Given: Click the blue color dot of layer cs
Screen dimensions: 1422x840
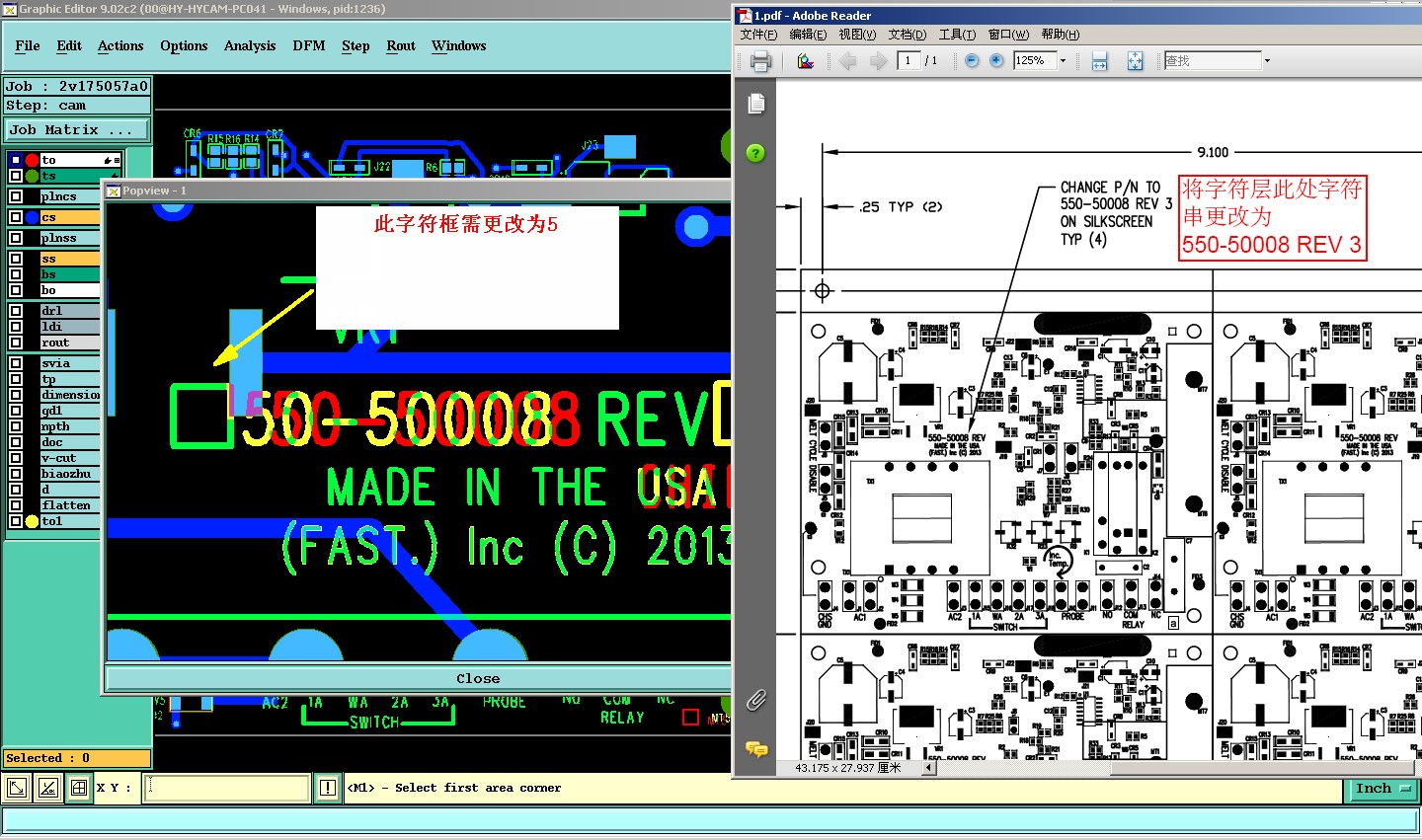Looking at the screenshot, I should click(32, 217).
